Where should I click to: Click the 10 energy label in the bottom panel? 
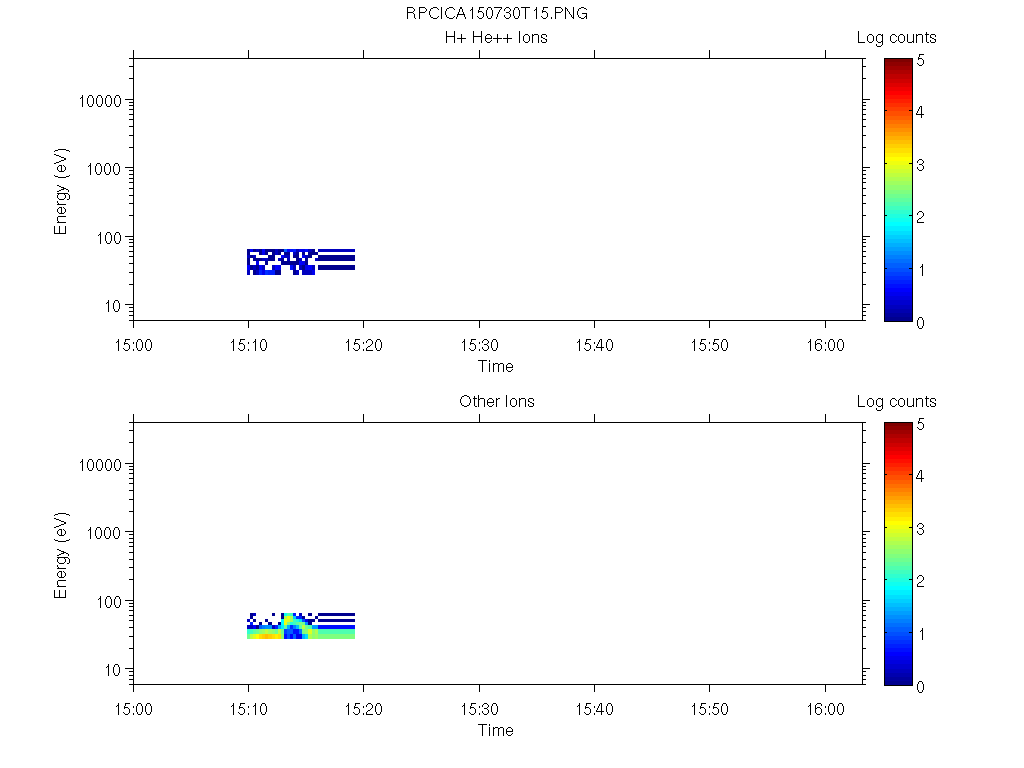(113, 669)
